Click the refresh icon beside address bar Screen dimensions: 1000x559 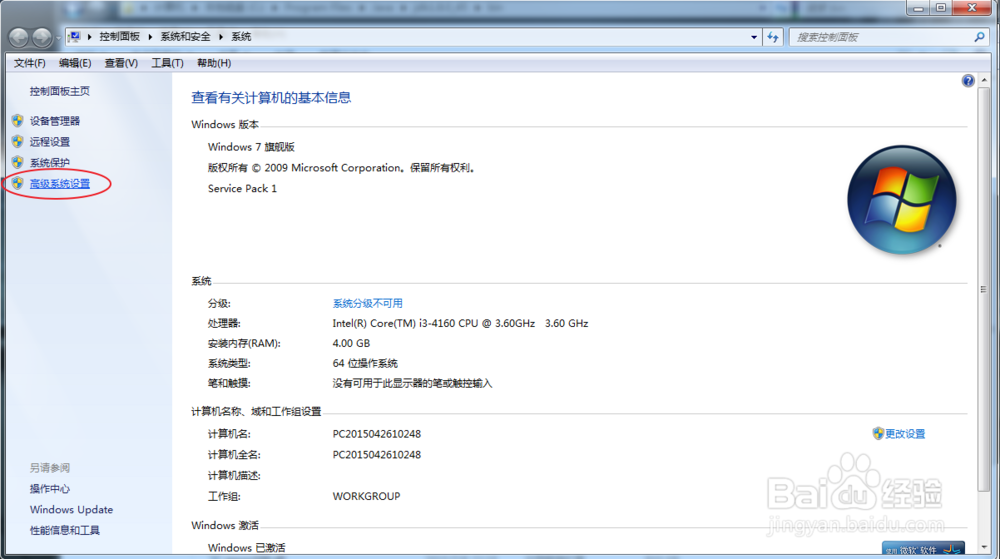pos(773,37)
